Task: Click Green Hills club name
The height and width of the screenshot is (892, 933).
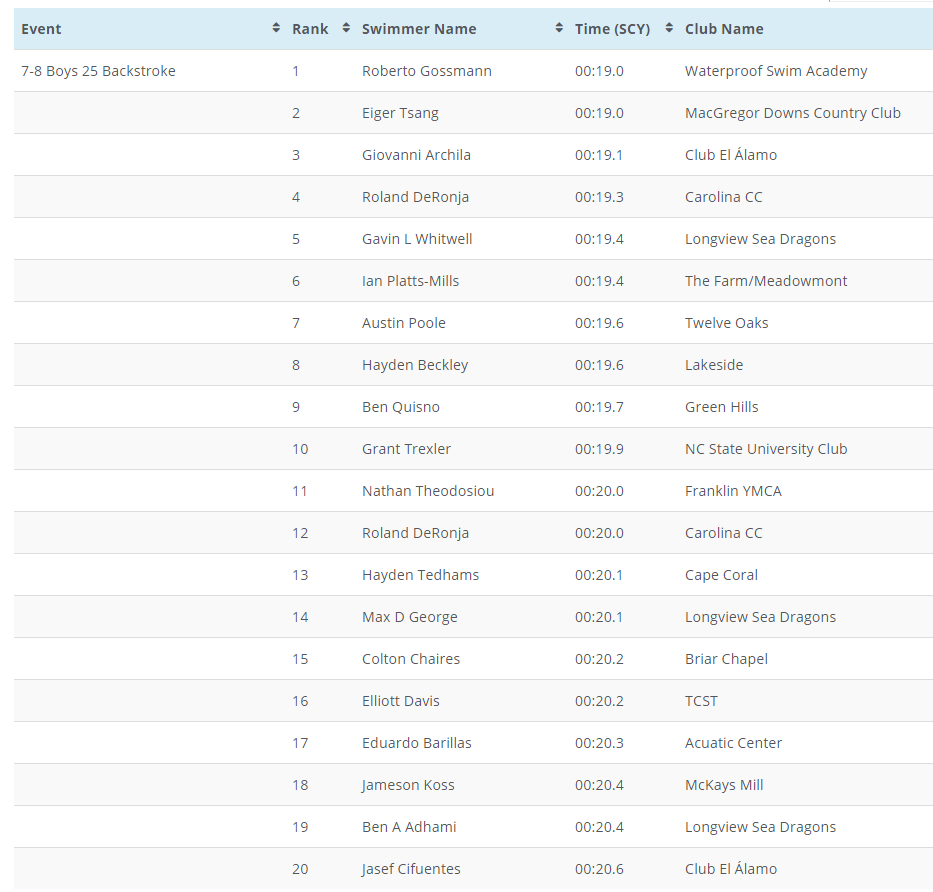Action: (721, 407)
